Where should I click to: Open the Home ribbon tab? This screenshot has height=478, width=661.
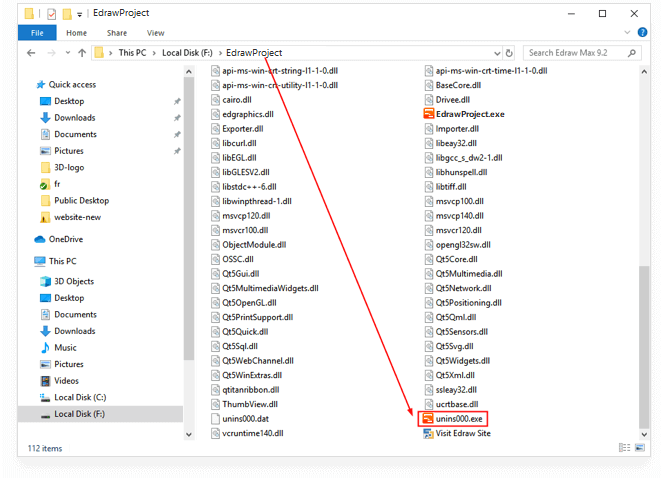point(76,33)
